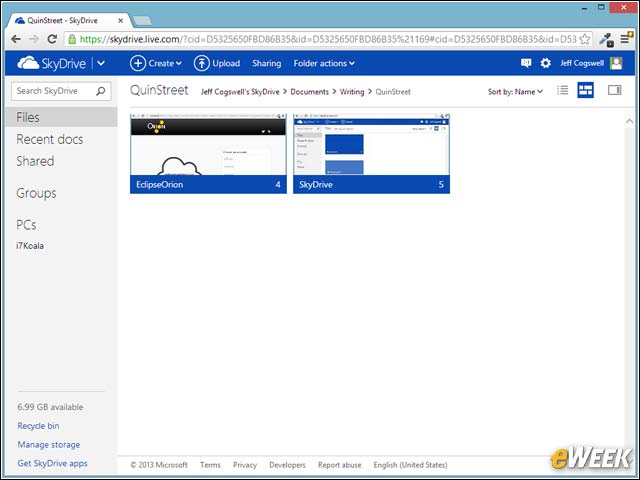Toggle the details pane icon
640x480 pixels.
614,90
